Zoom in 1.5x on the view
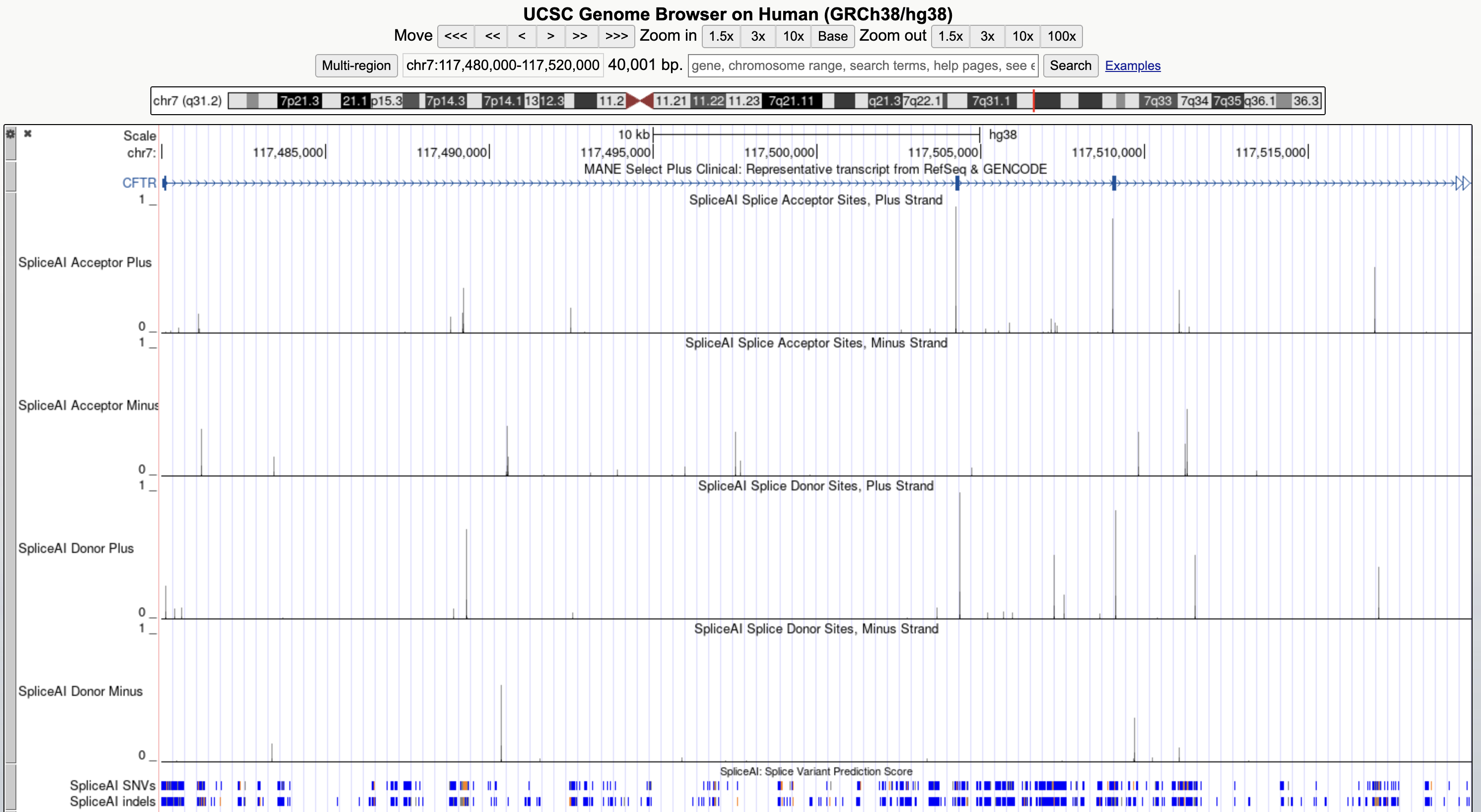 720,36
